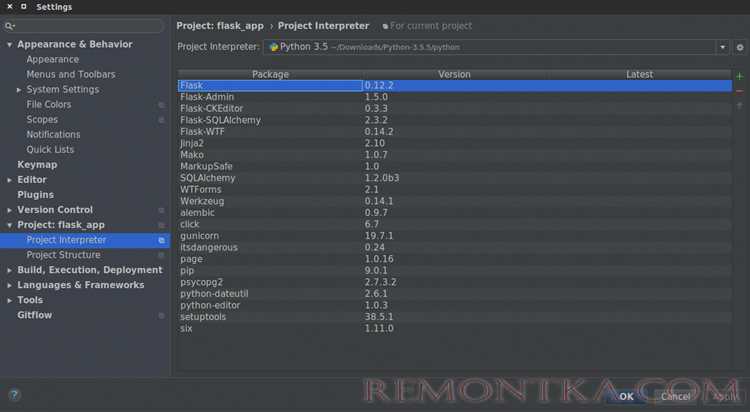Expand Build, Execution, Deployment section
This screenshot has width=750, height=412.
pos(9,270)
